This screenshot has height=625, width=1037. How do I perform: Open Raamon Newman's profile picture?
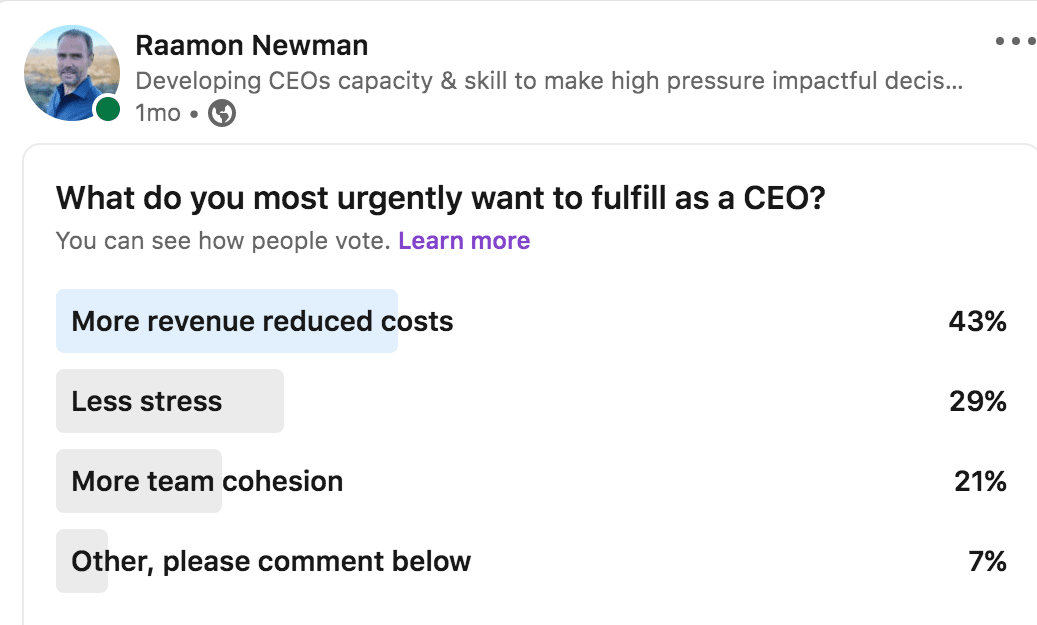tap(72, 73)
